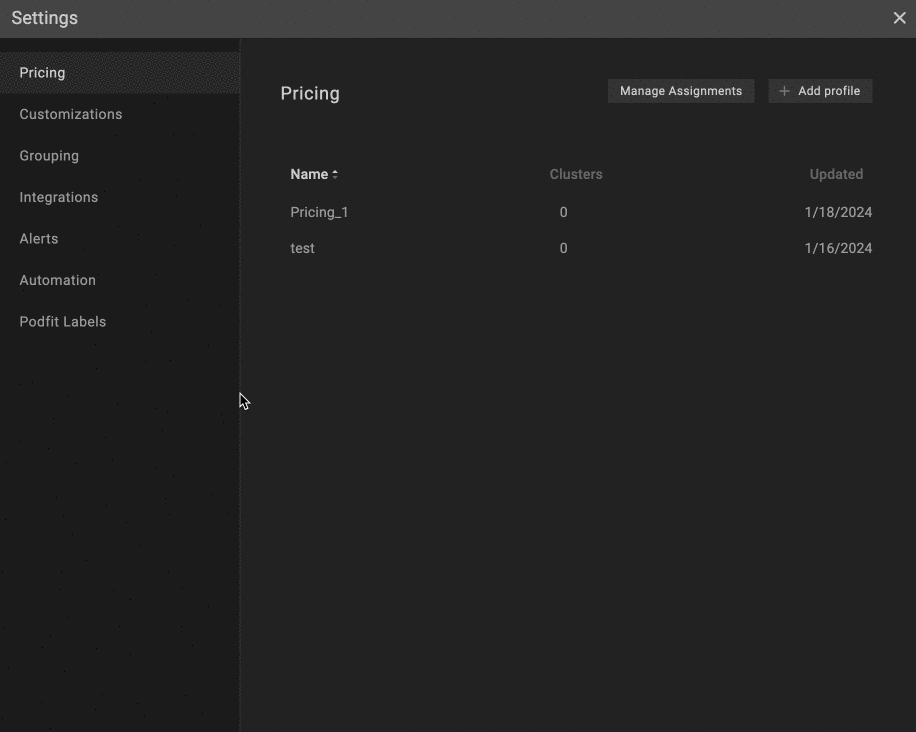
Task: Sort the table by Name column
Action: tap(309, 174)
